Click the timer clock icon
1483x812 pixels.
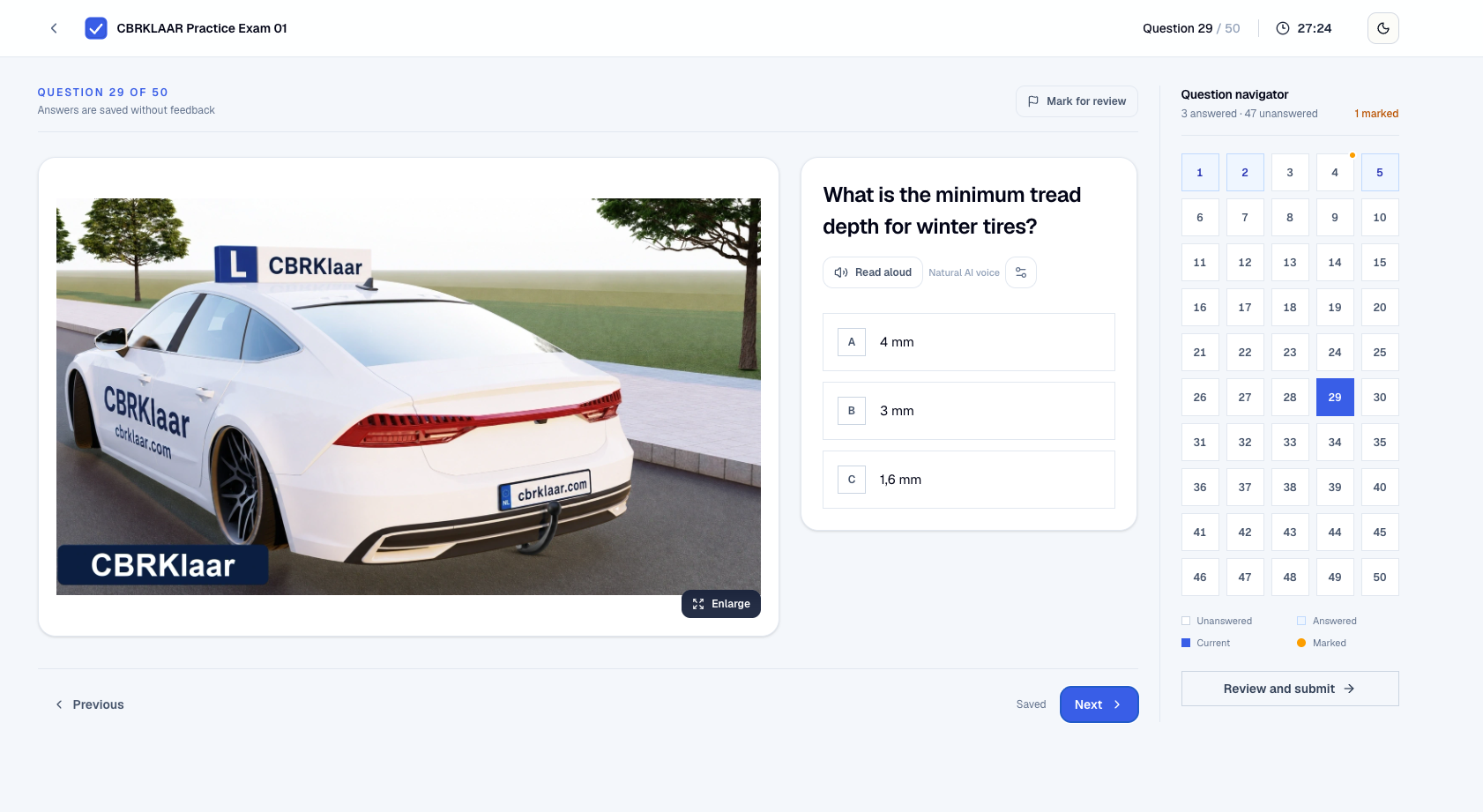point(1283,28)
